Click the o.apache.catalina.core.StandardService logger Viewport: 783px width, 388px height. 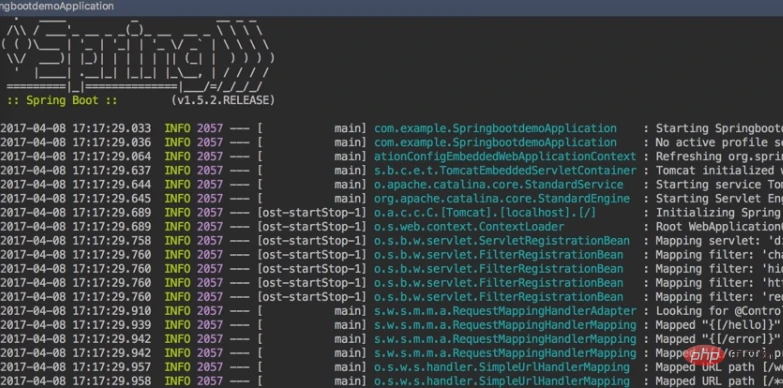(498, 184)
